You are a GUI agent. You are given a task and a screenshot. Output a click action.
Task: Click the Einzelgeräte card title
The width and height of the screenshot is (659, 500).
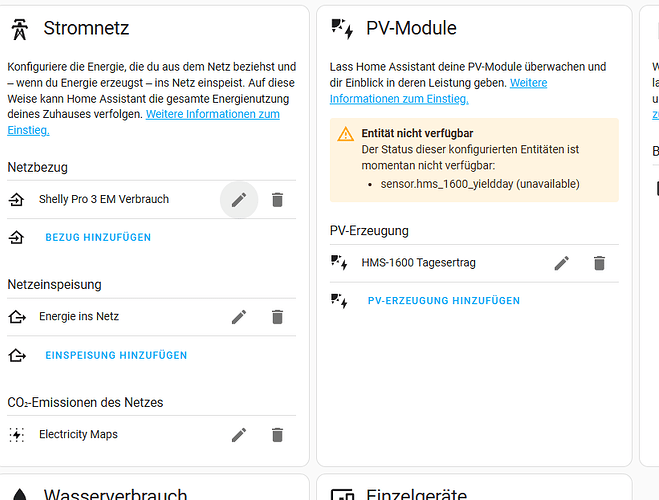(416, 494)
